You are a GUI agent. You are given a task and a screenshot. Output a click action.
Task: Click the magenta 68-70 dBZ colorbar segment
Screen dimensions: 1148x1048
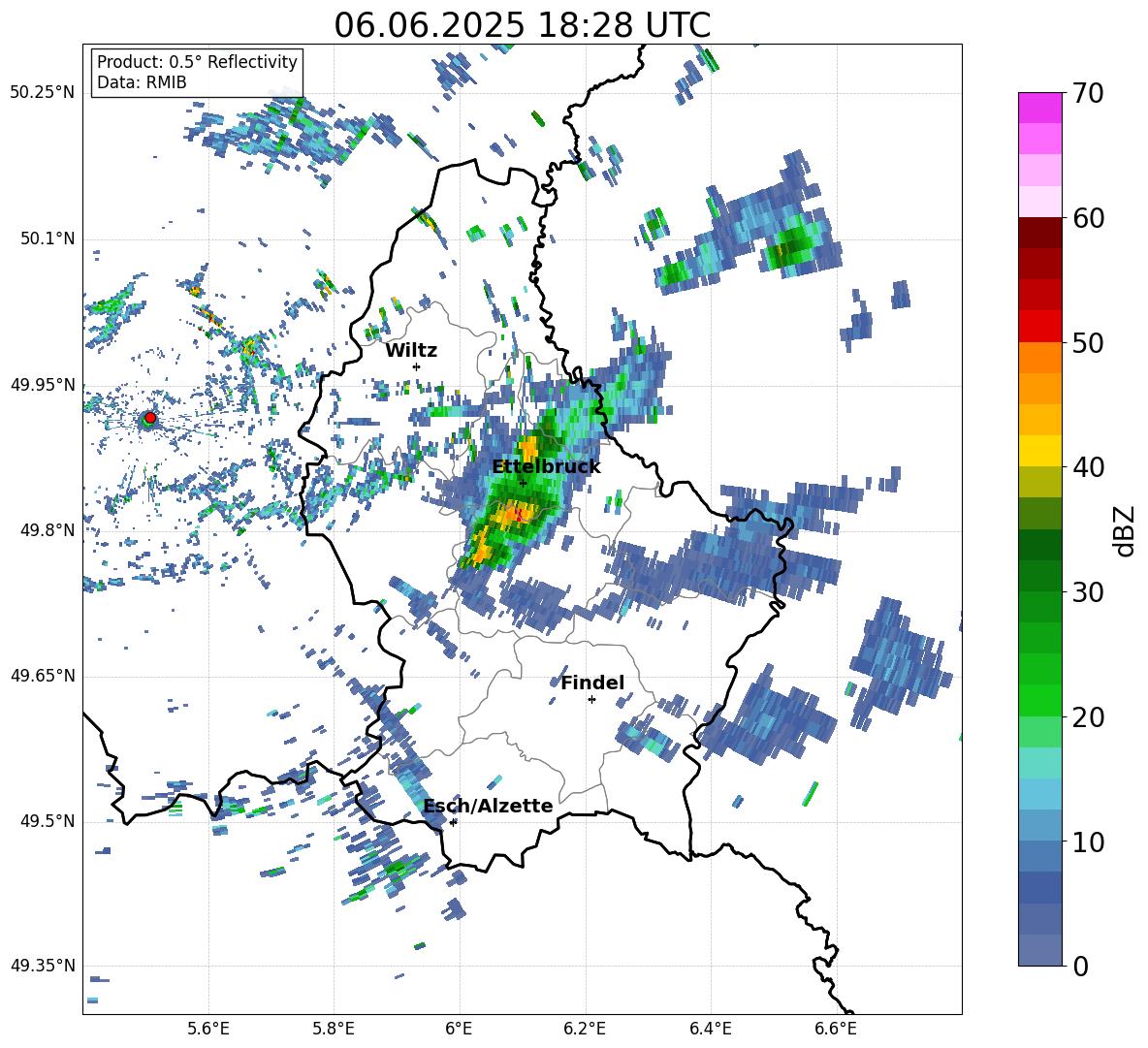(x=1040, y=109)
